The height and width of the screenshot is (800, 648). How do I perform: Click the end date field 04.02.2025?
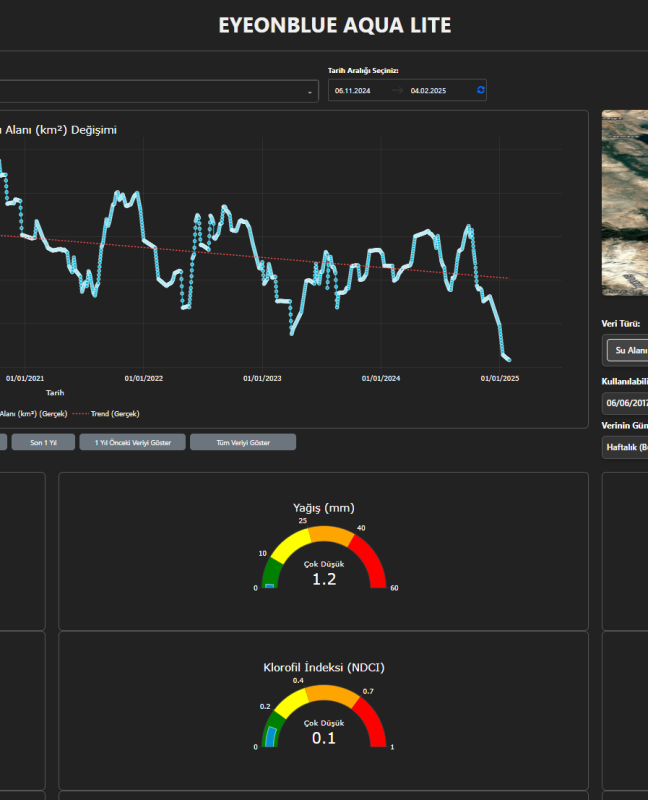(x=428, y=91)
